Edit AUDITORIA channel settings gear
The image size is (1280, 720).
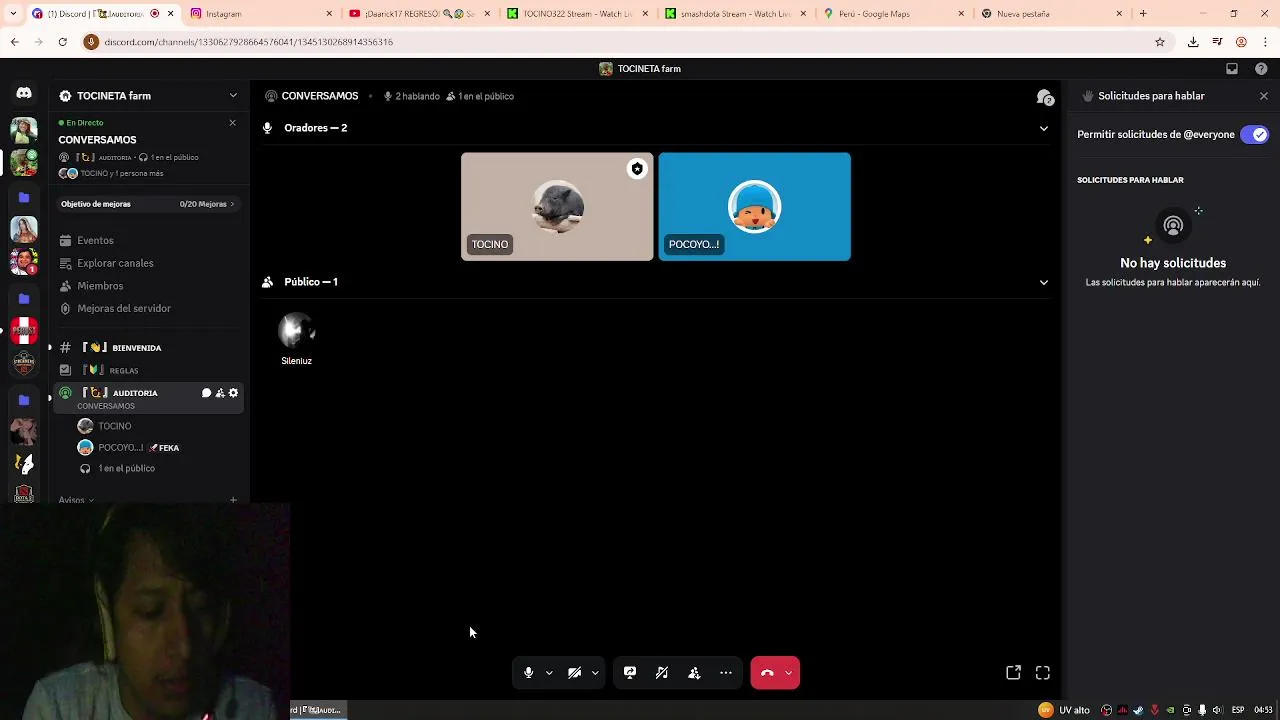point(234,393)
